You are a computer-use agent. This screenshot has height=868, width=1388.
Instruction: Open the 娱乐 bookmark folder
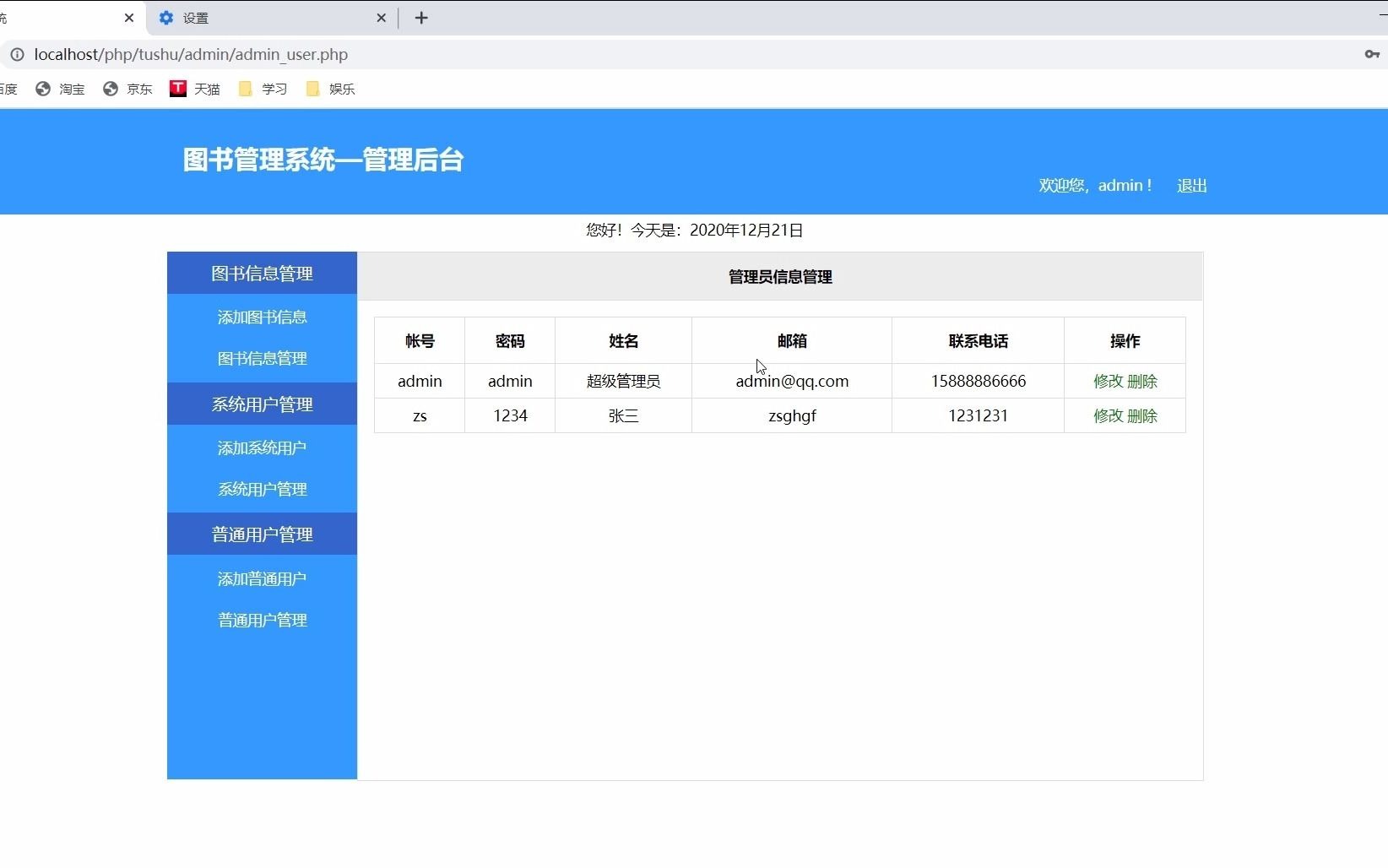330,89
